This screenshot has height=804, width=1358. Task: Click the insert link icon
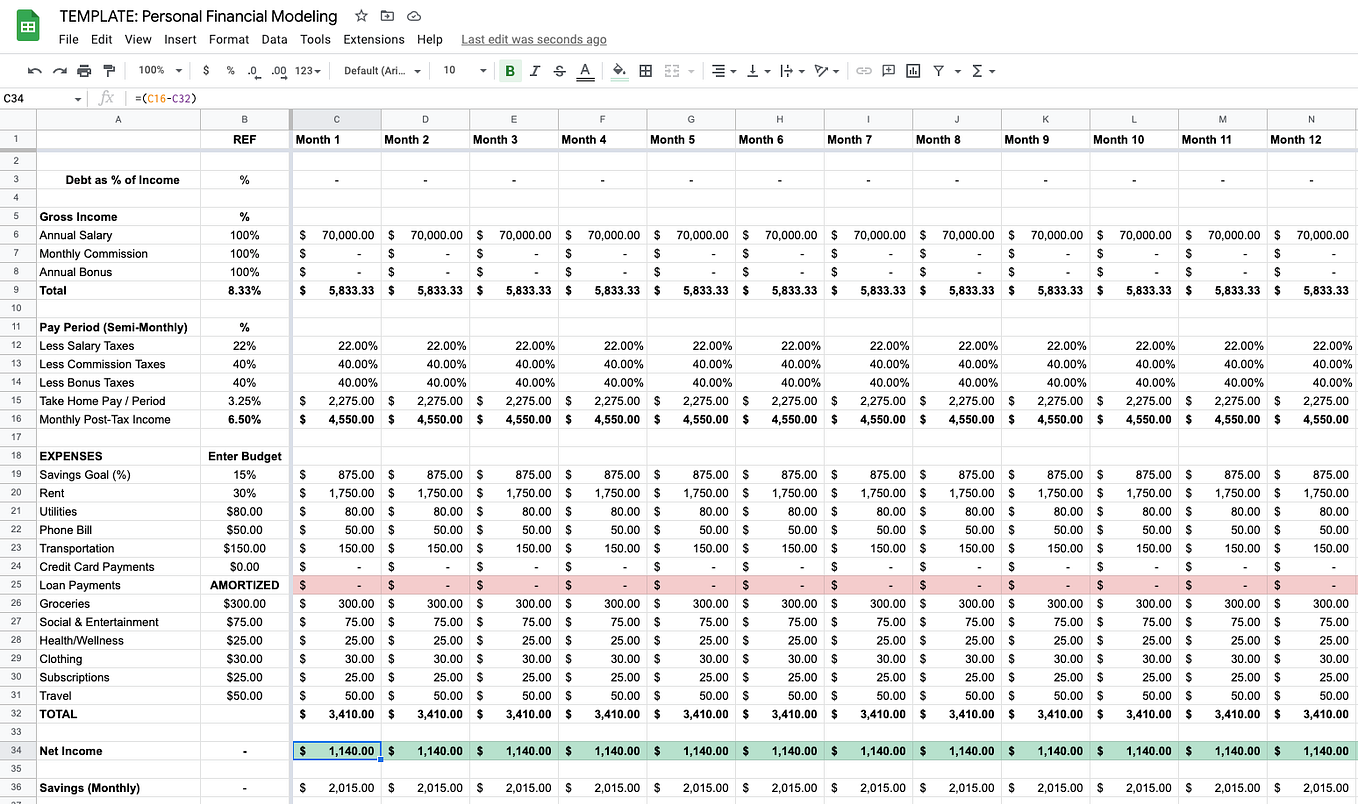864,71
